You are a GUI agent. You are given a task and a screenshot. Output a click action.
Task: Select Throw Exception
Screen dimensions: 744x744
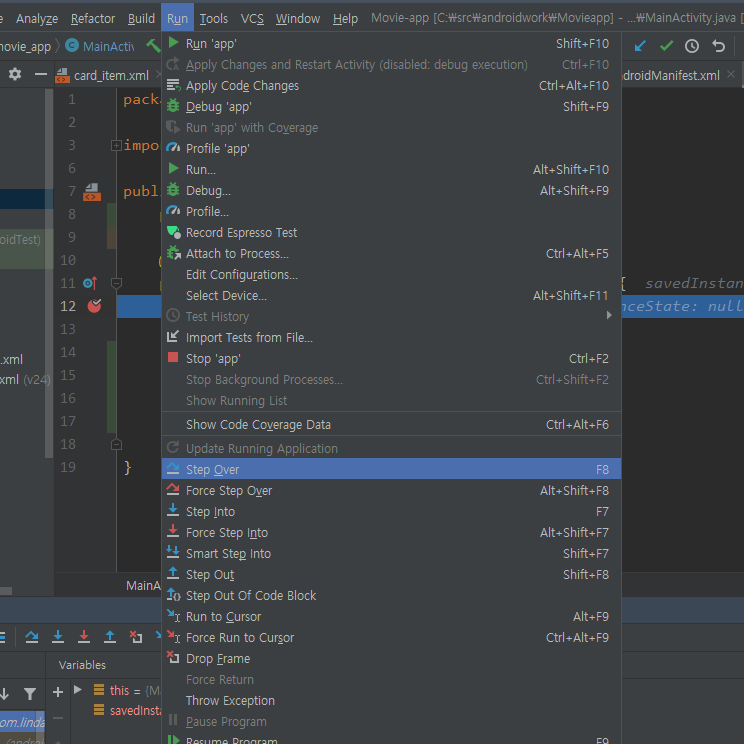391,700
